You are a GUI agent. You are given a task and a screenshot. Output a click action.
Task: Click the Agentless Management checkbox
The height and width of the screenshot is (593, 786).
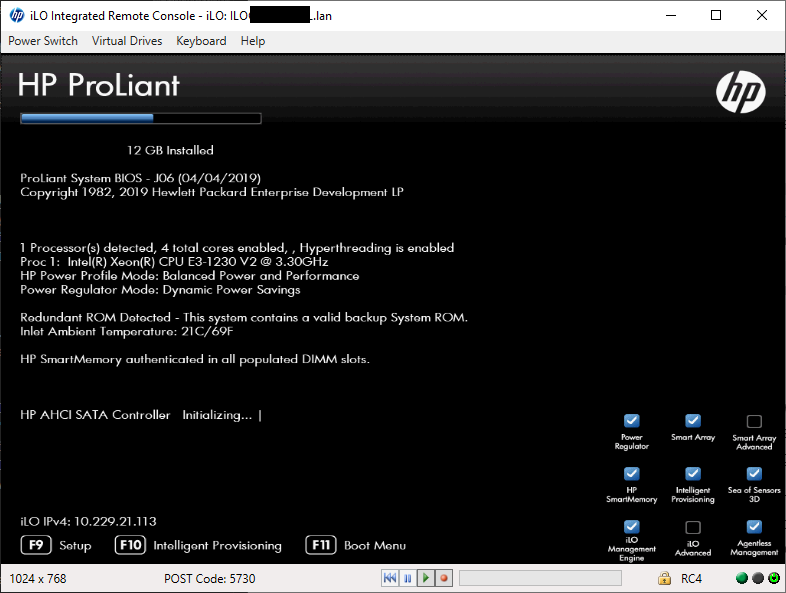(754, 526)
